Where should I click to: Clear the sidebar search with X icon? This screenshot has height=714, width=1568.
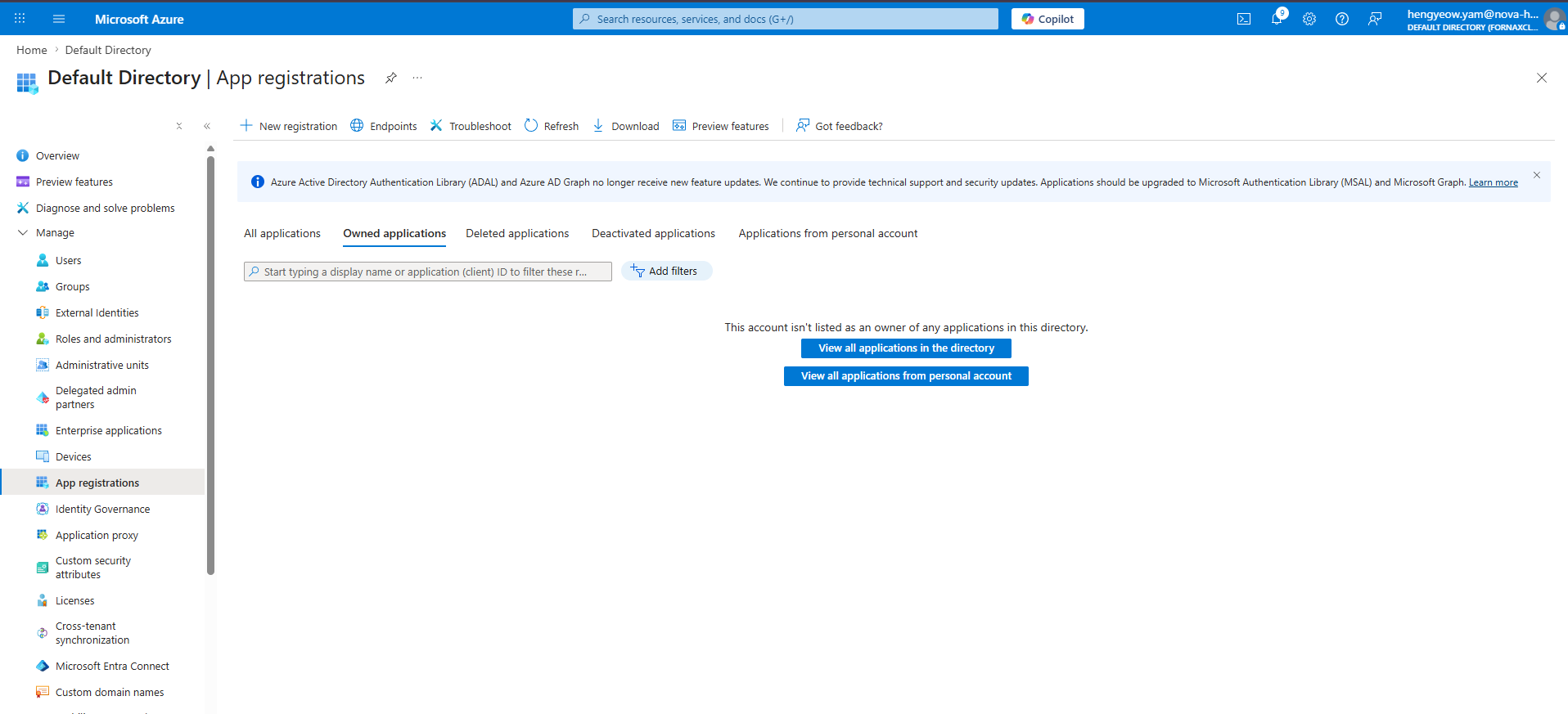coord(179,126)
